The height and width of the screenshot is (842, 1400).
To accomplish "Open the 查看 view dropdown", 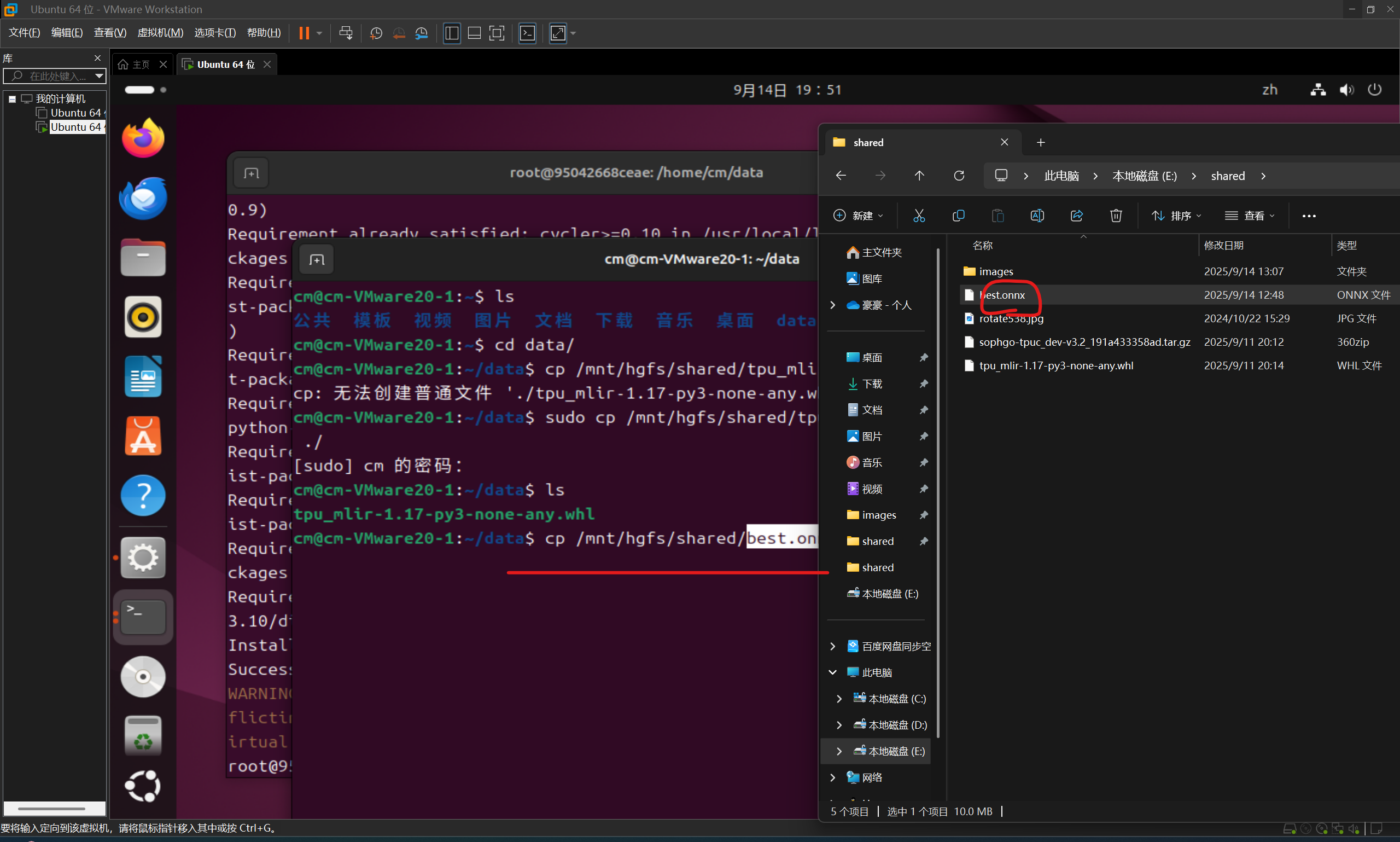I will pos(1249,216).
